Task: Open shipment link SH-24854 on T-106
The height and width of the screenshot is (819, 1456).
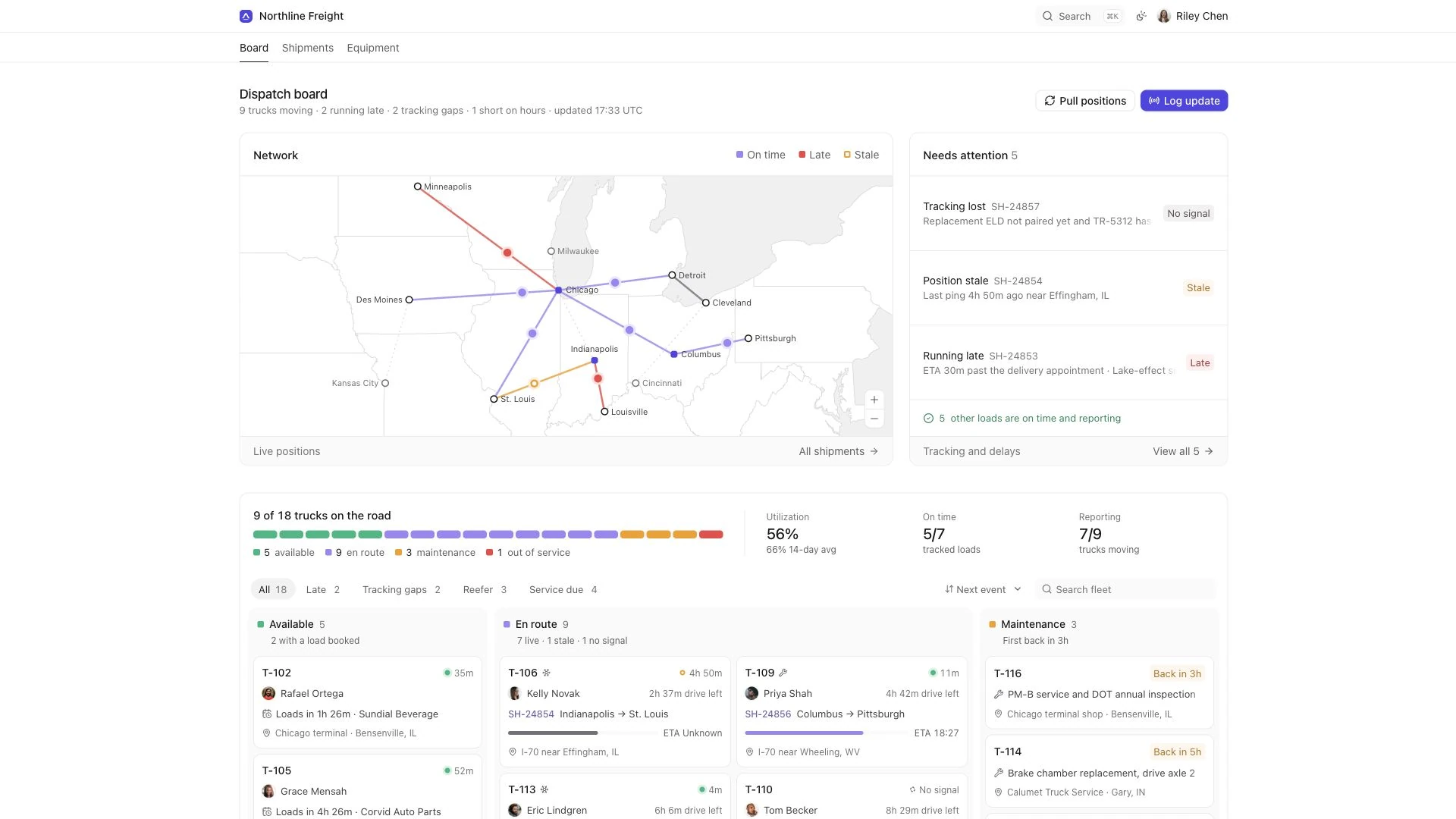Action: [x=531, y=714]
